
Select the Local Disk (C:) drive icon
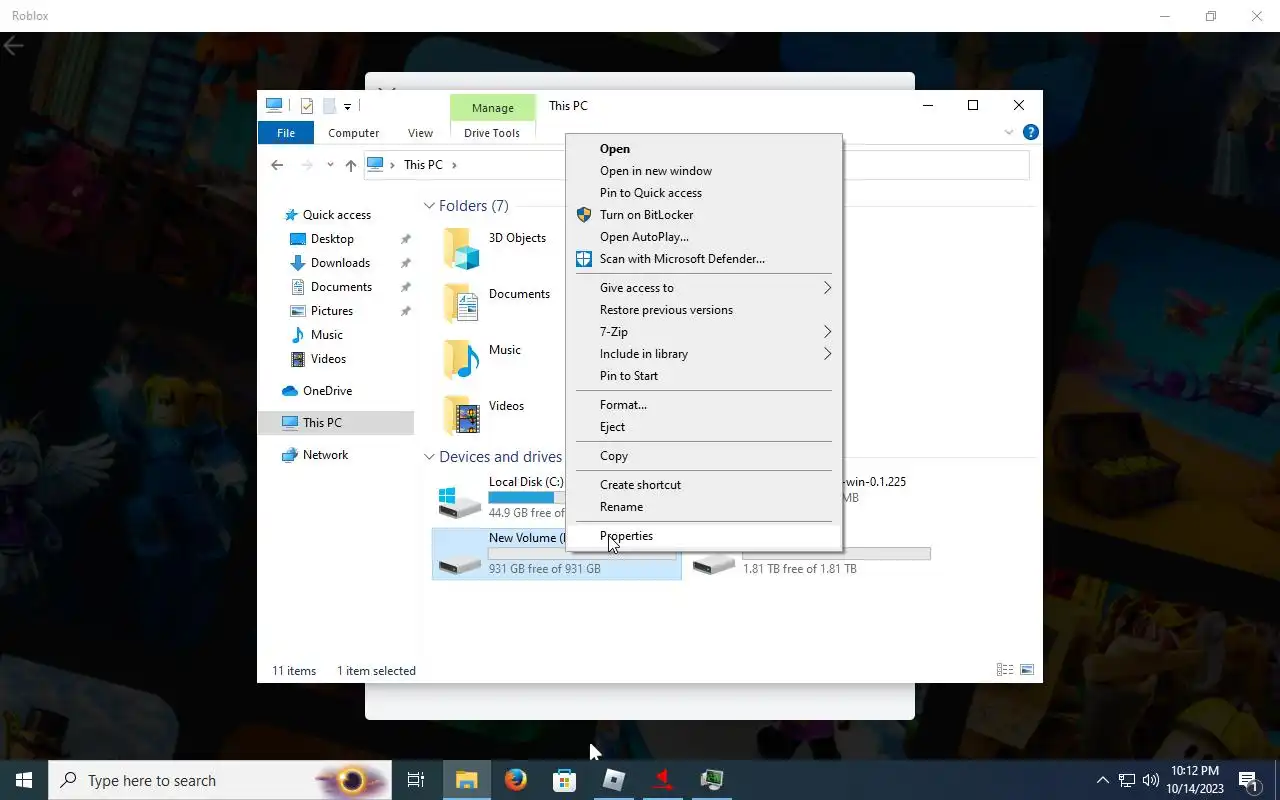point(460,501)
